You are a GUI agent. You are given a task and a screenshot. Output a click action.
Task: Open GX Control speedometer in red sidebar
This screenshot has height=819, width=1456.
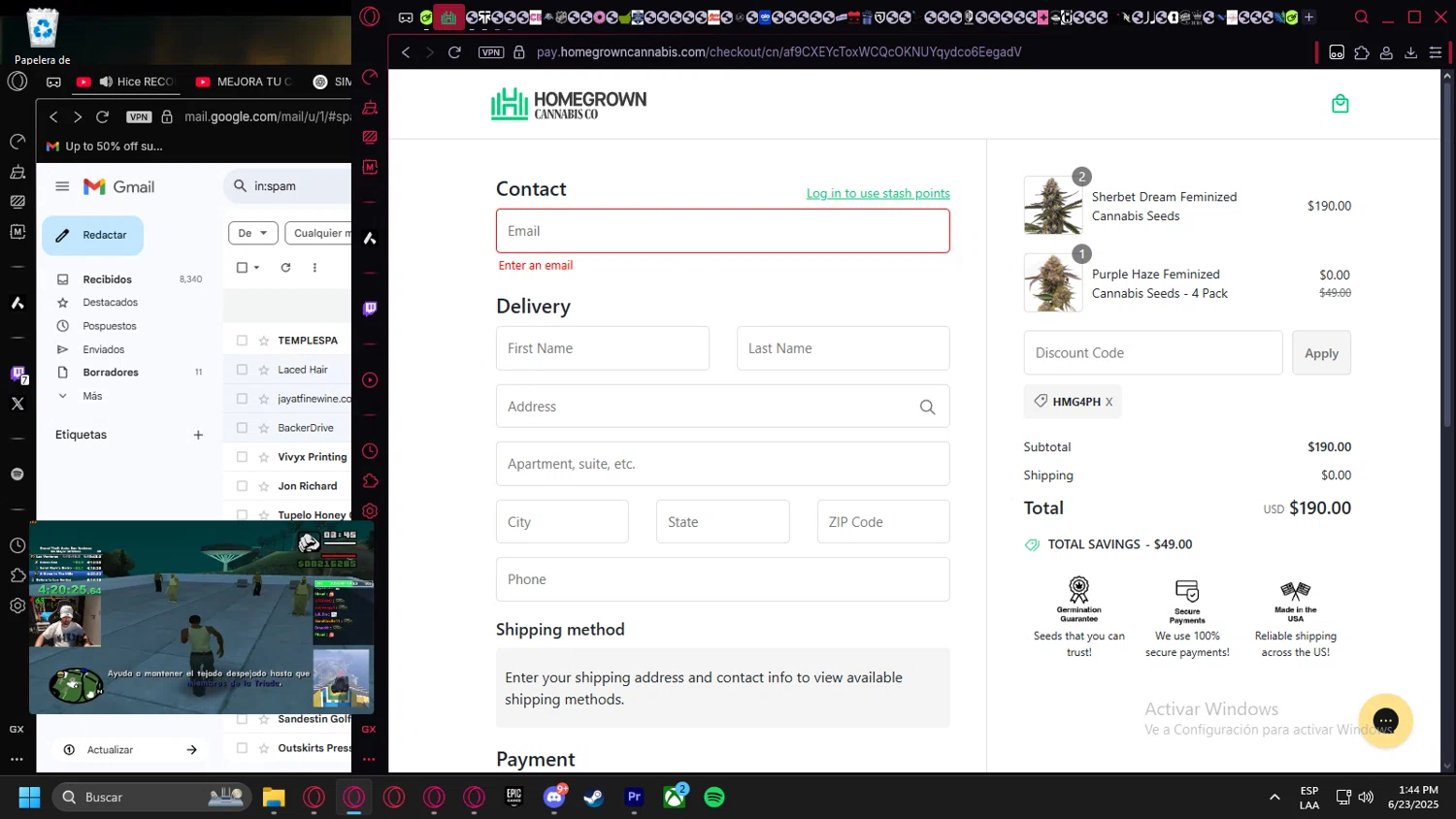click(370, 78)
